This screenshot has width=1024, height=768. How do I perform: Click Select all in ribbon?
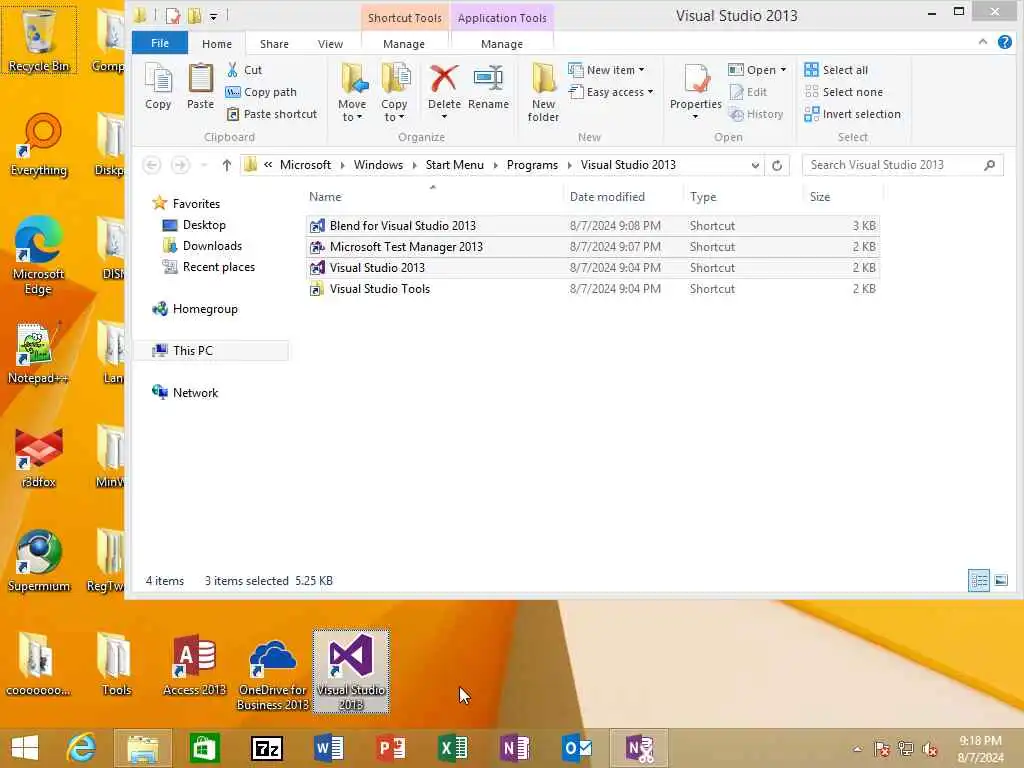836,70
